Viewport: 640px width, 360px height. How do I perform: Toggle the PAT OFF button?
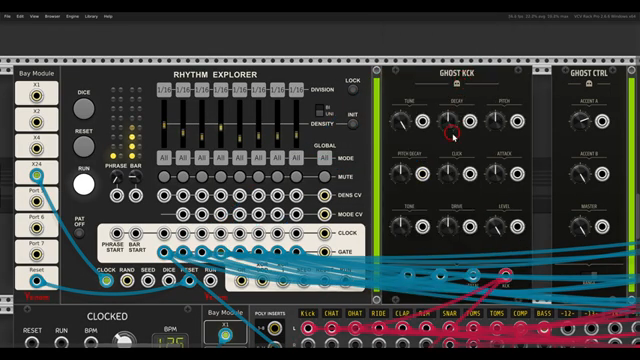[x=79, y=233]
